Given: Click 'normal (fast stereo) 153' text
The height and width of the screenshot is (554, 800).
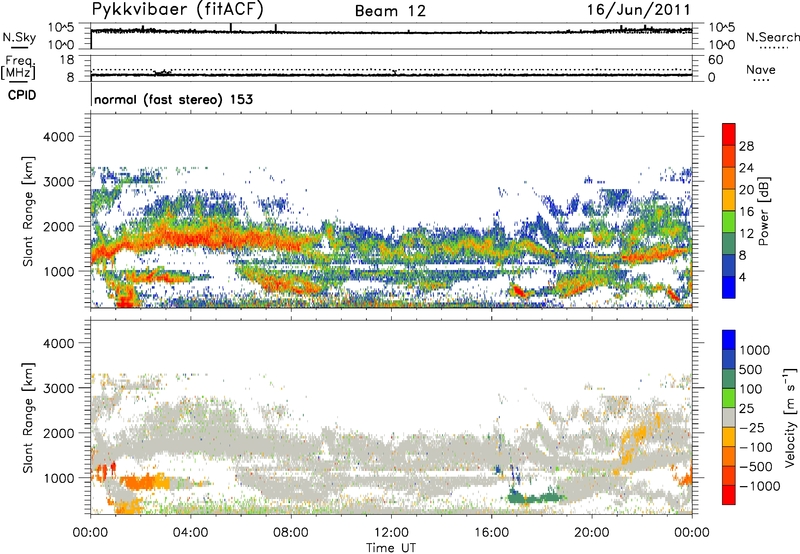Looking at the screenshot, I should pos(173,99).
